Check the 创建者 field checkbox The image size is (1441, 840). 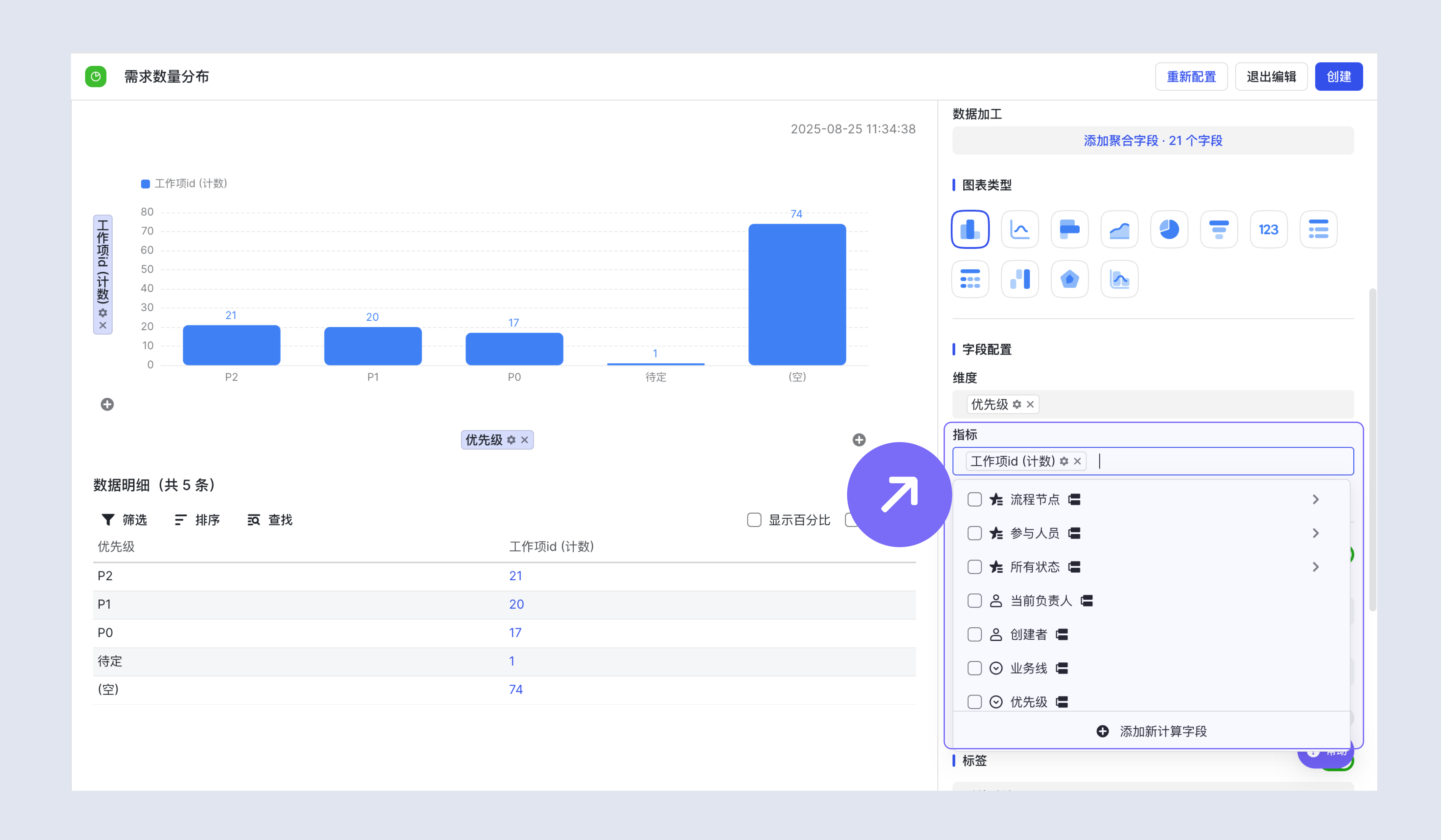[x=974, y=634]
